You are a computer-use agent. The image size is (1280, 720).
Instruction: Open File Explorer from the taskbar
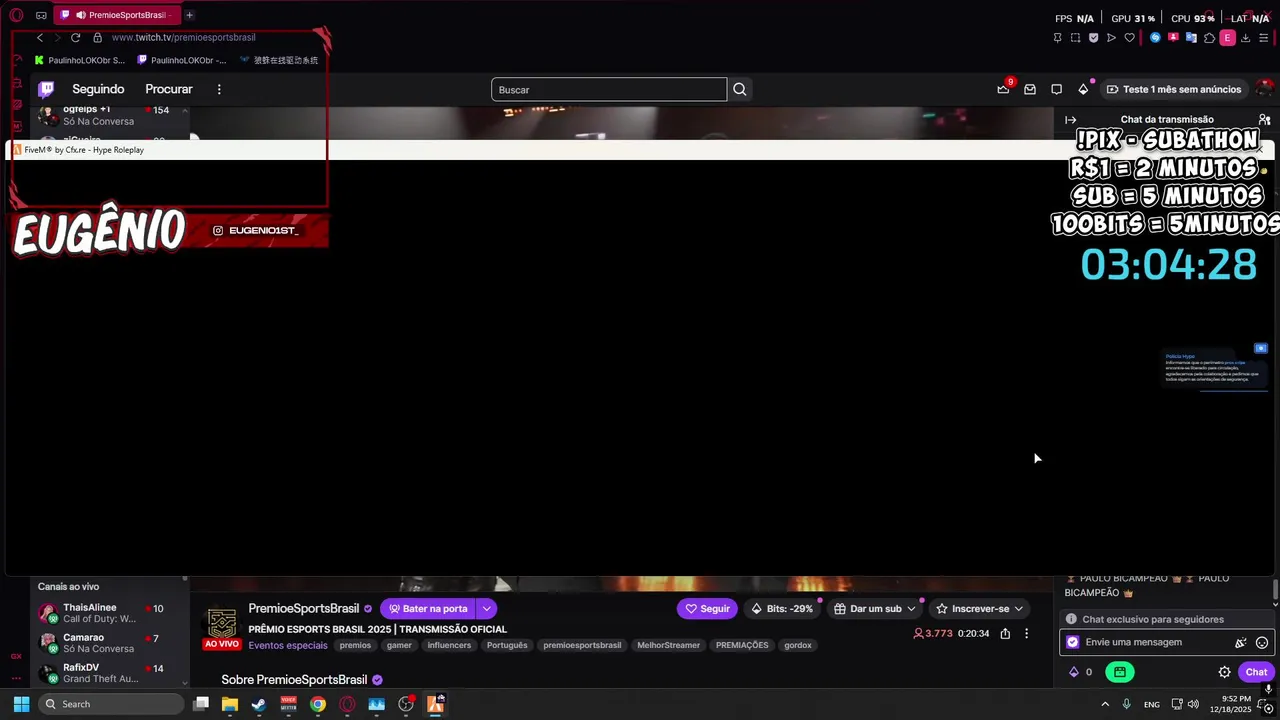[230, 704]
